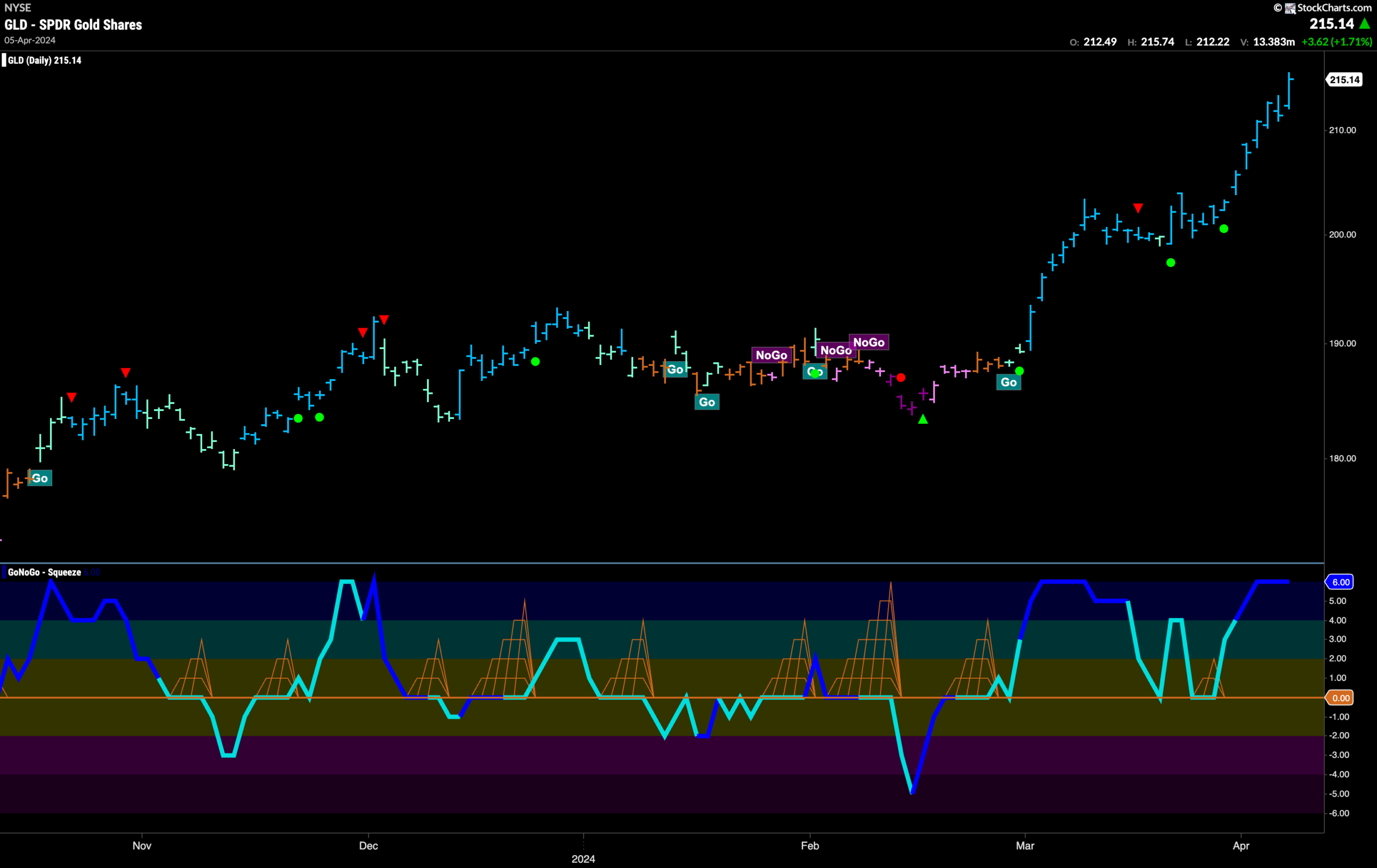Click the 215.14 price tag on axis

click(1344, 80)
